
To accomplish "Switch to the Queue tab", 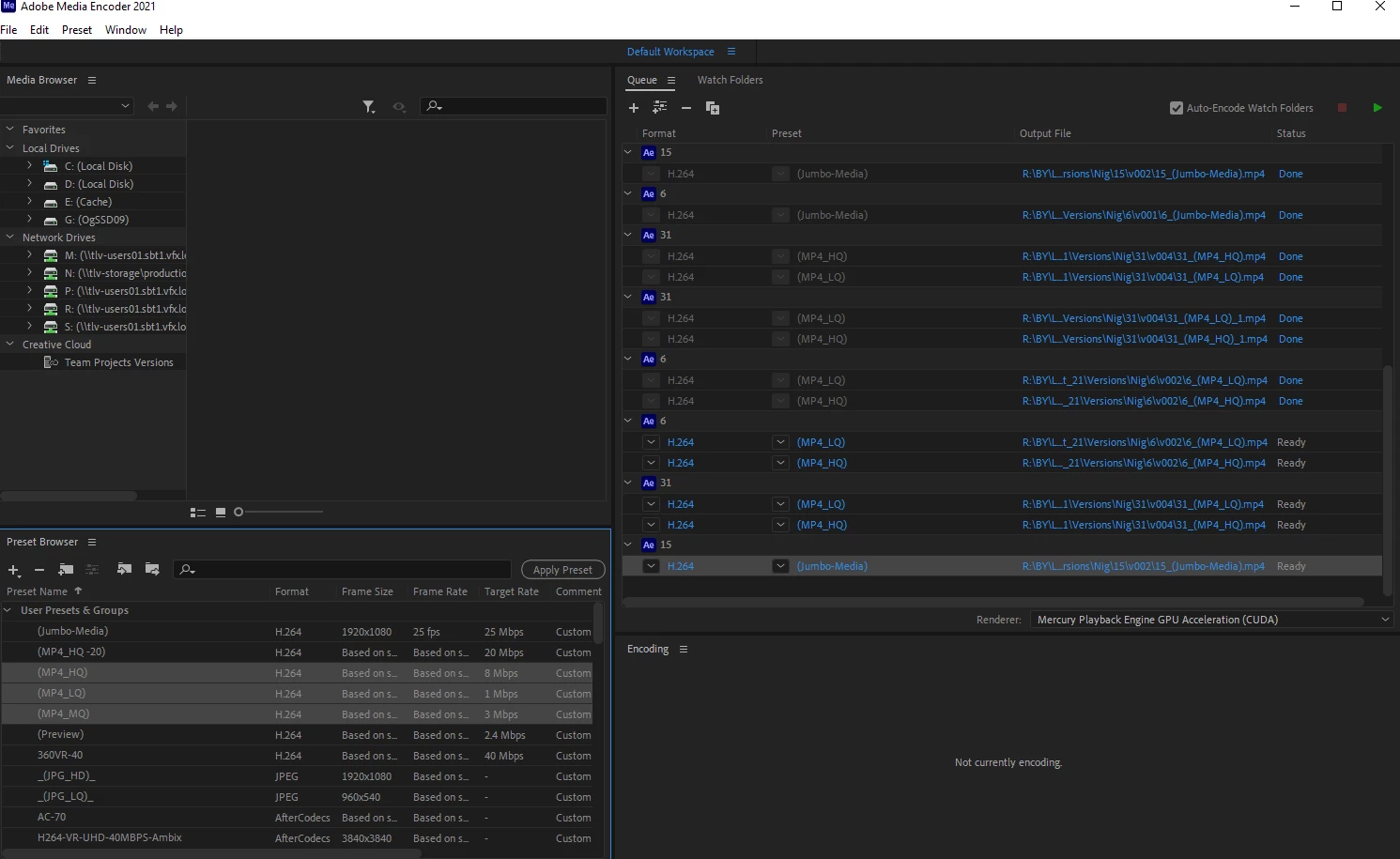I will (x=642, y=80).
